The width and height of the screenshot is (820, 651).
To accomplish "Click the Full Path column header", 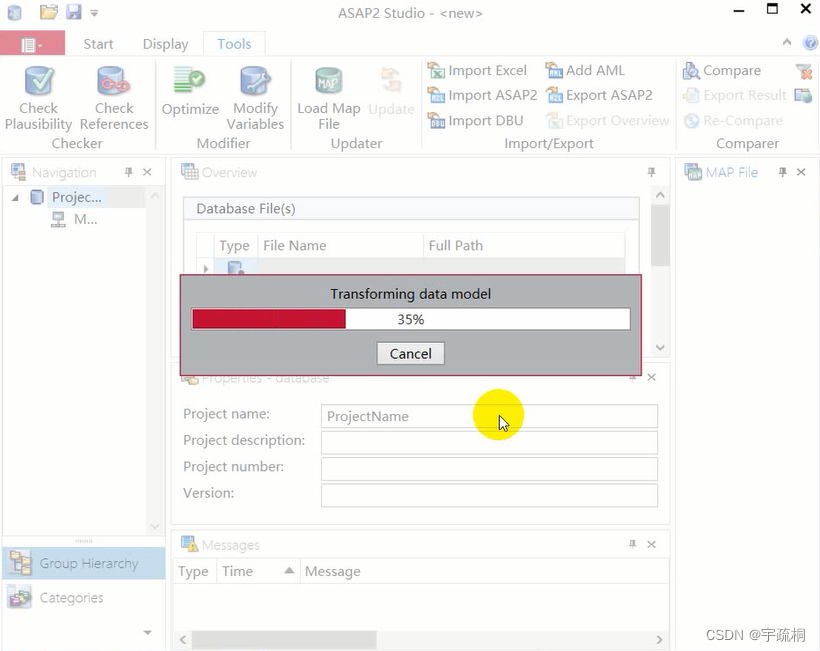I will [x=524, y=245].
